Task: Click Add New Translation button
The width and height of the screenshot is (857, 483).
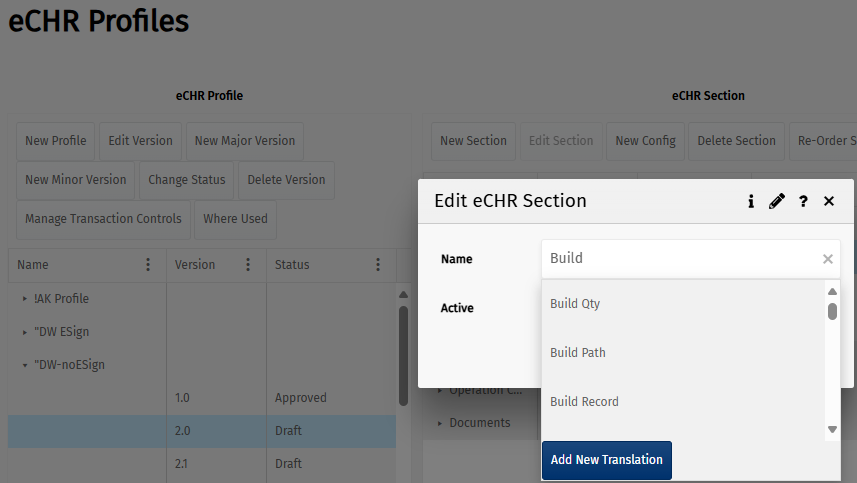Action: (606, 460)
